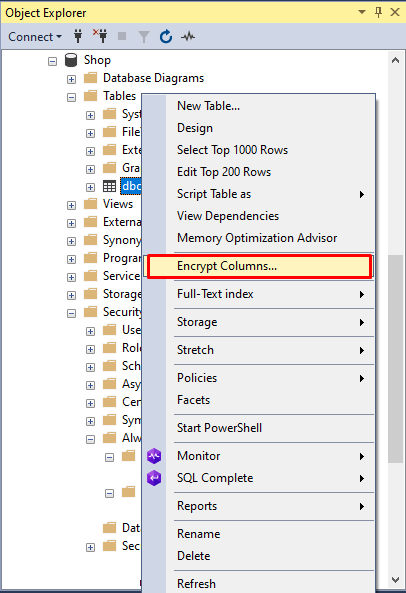Click the Refresh circular arrow icon
The width and height of the screenshot is (406, 593).
point(166,37)
